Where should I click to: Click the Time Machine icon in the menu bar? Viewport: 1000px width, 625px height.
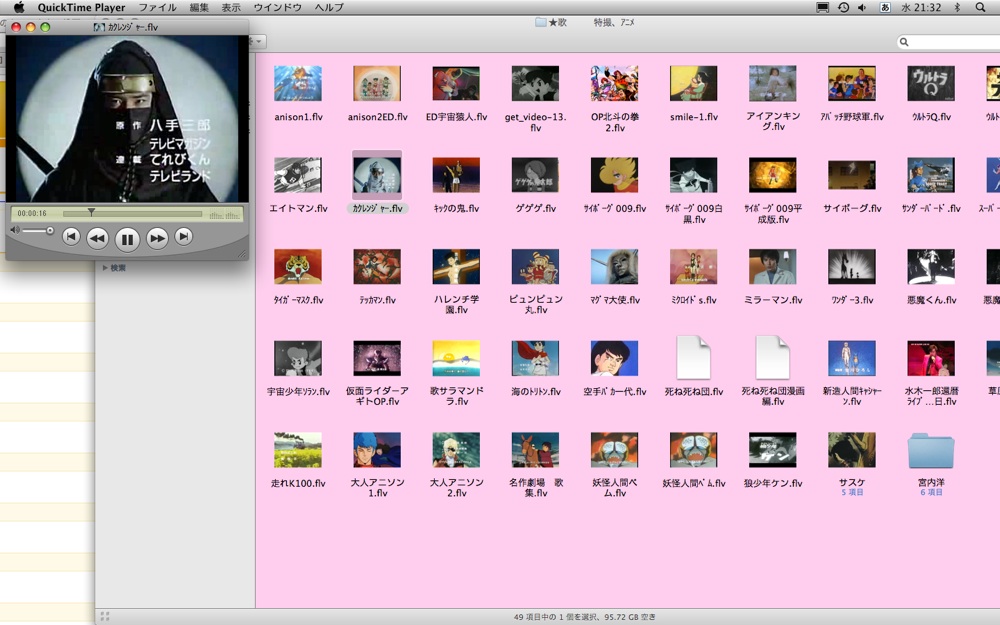[x=843, y=7]
